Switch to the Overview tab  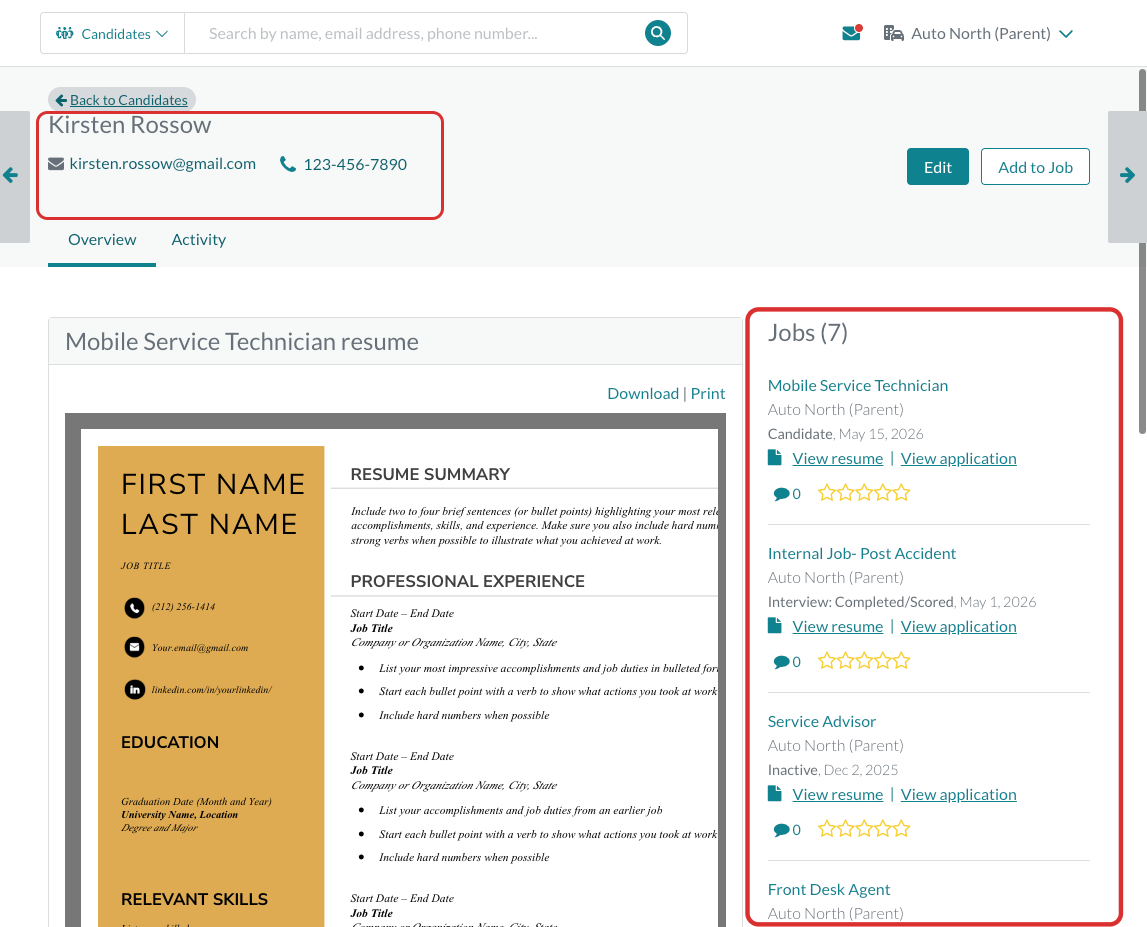(102, 240)
